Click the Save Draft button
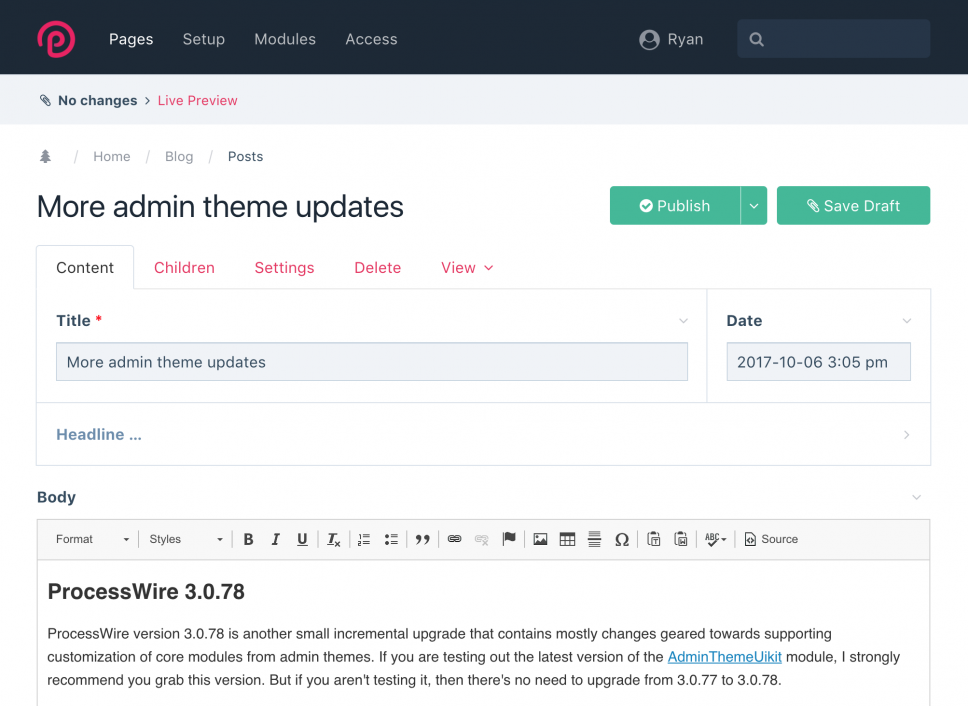This screenshot has width=968, height=706. tap(853, 206)
